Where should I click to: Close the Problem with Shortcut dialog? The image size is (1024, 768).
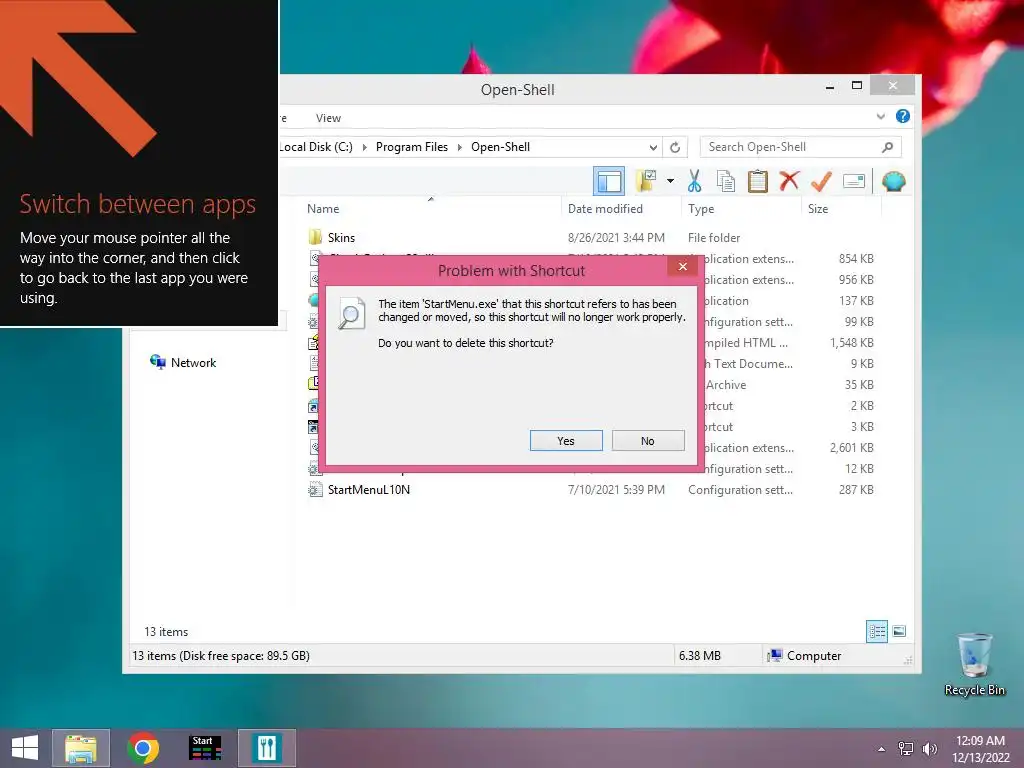[x=682, y=266]
